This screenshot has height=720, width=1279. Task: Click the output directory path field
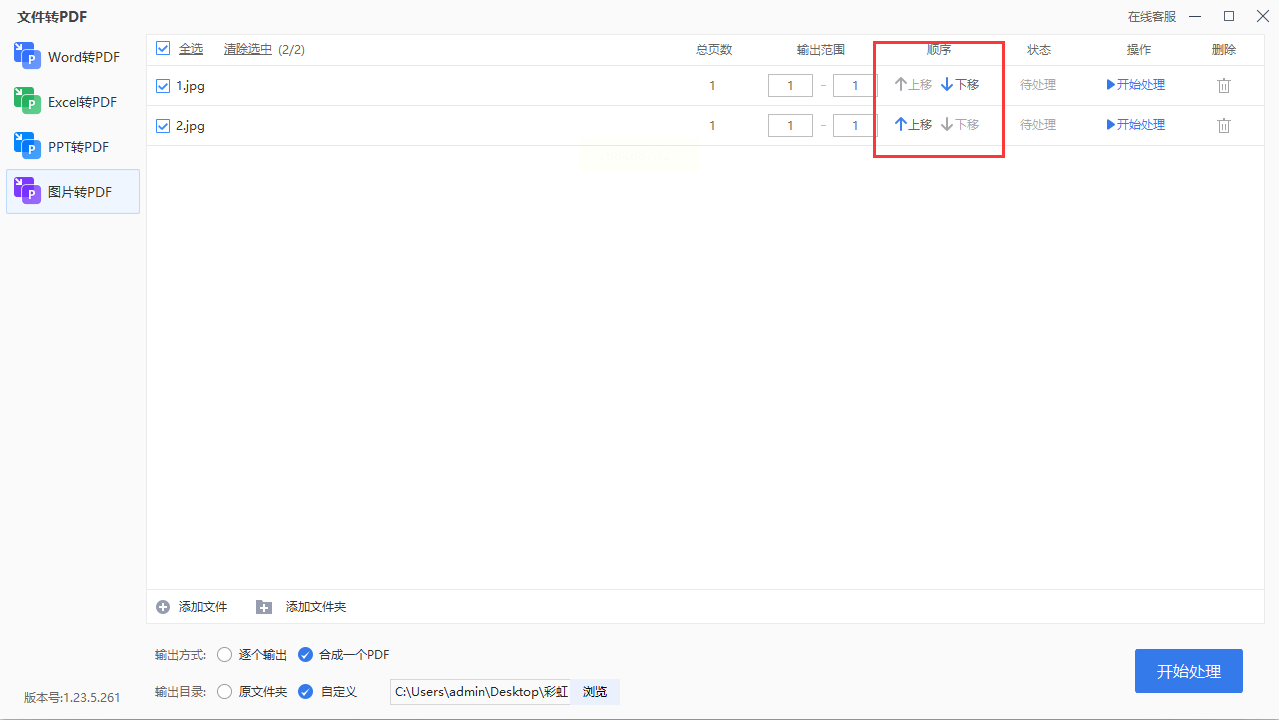[480, 692]
